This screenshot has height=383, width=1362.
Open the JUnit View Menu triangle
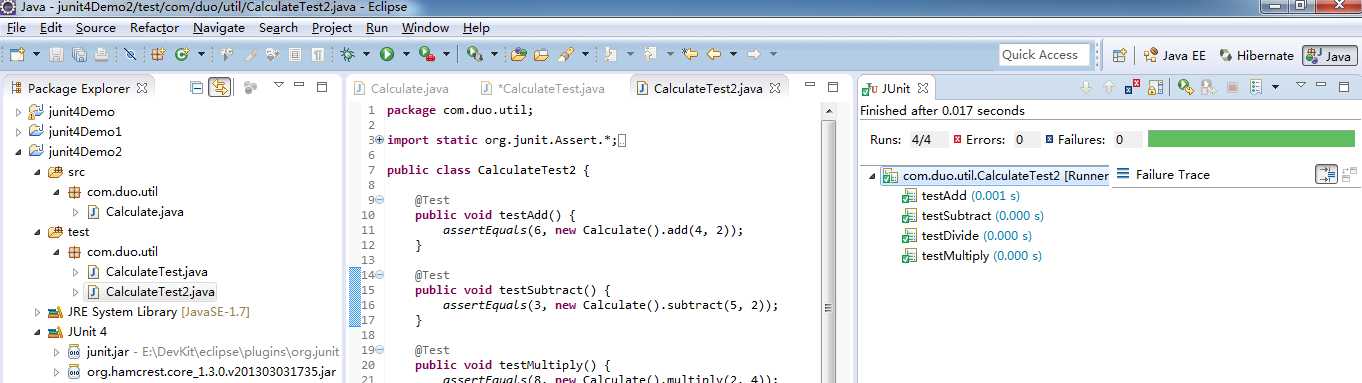1301,86
